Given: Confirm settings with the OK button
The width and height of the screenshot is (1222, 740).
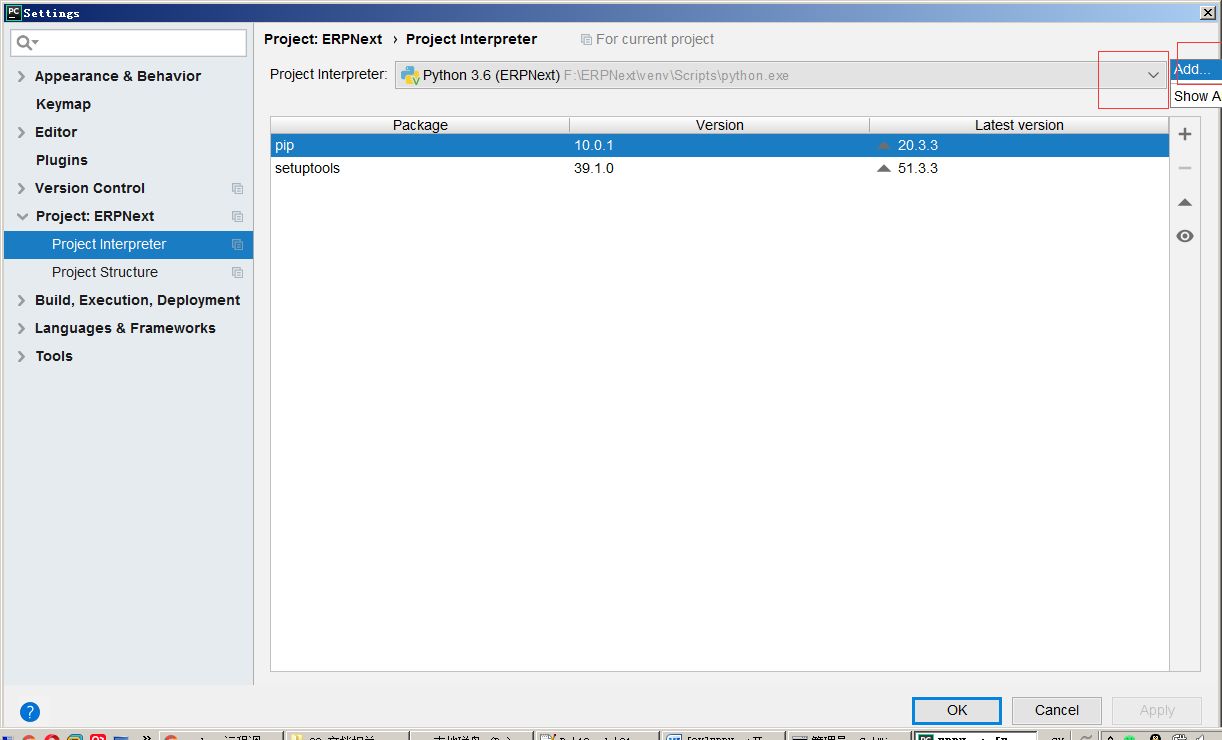Looking at the screenshot, I should 957,710.
